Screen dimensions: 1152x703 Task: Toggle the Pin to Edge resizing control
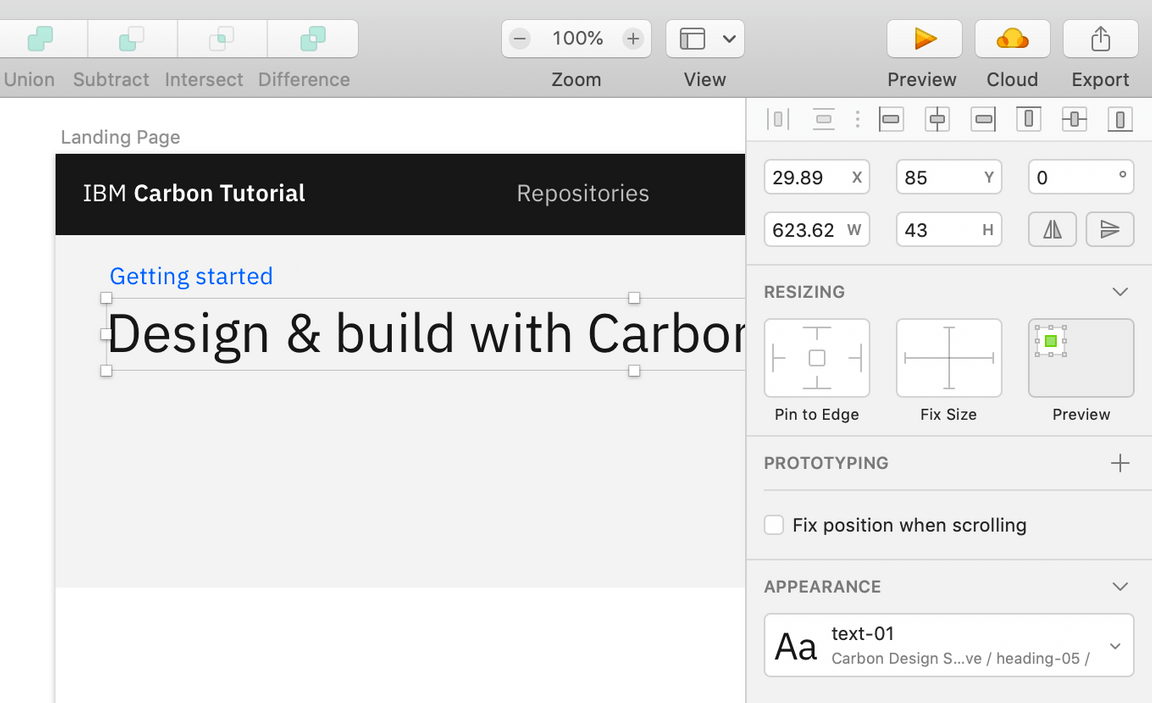click(x=817, y=358)
